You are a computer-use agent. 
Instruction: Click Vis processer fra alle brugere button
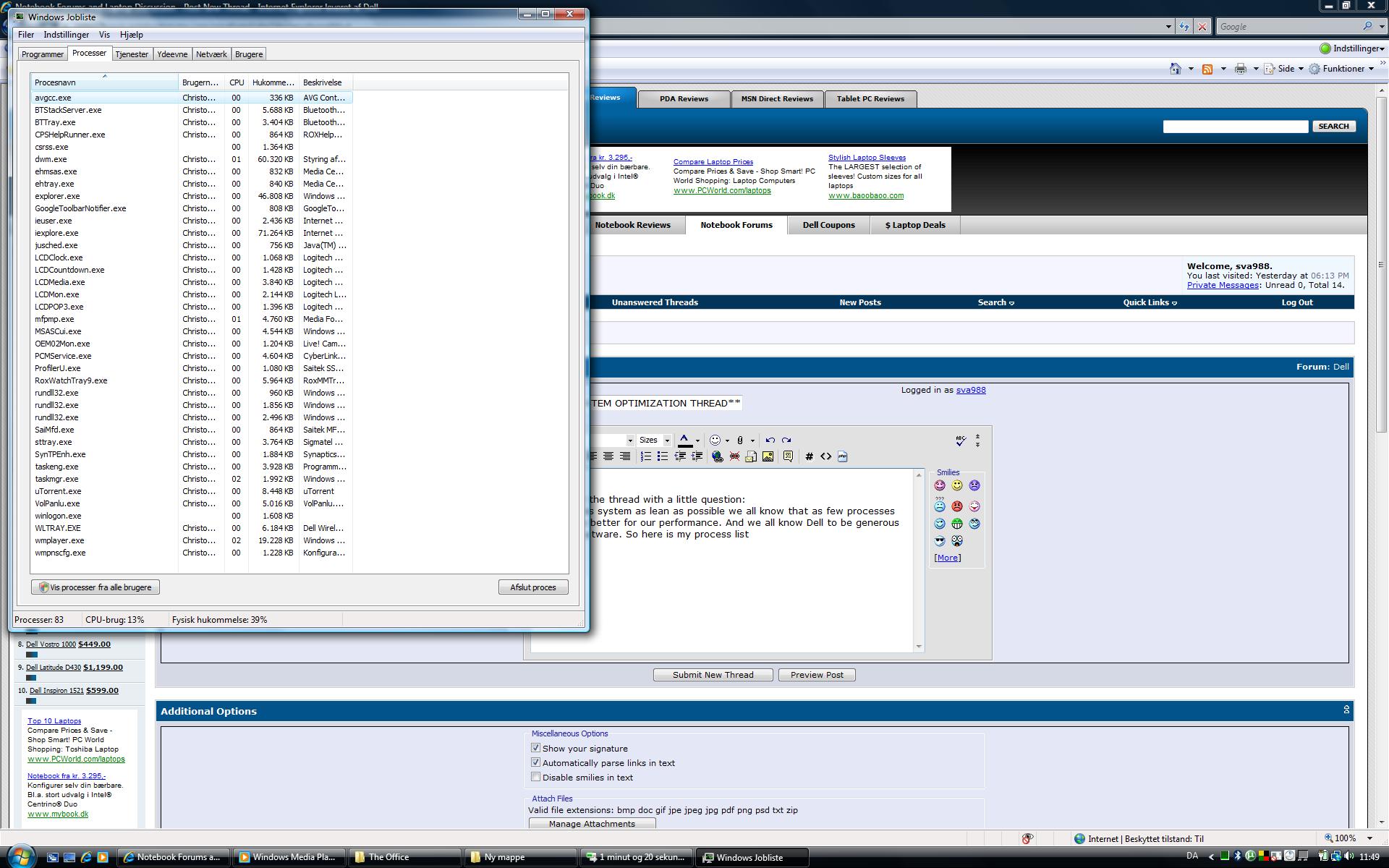(x=95, y=587)
